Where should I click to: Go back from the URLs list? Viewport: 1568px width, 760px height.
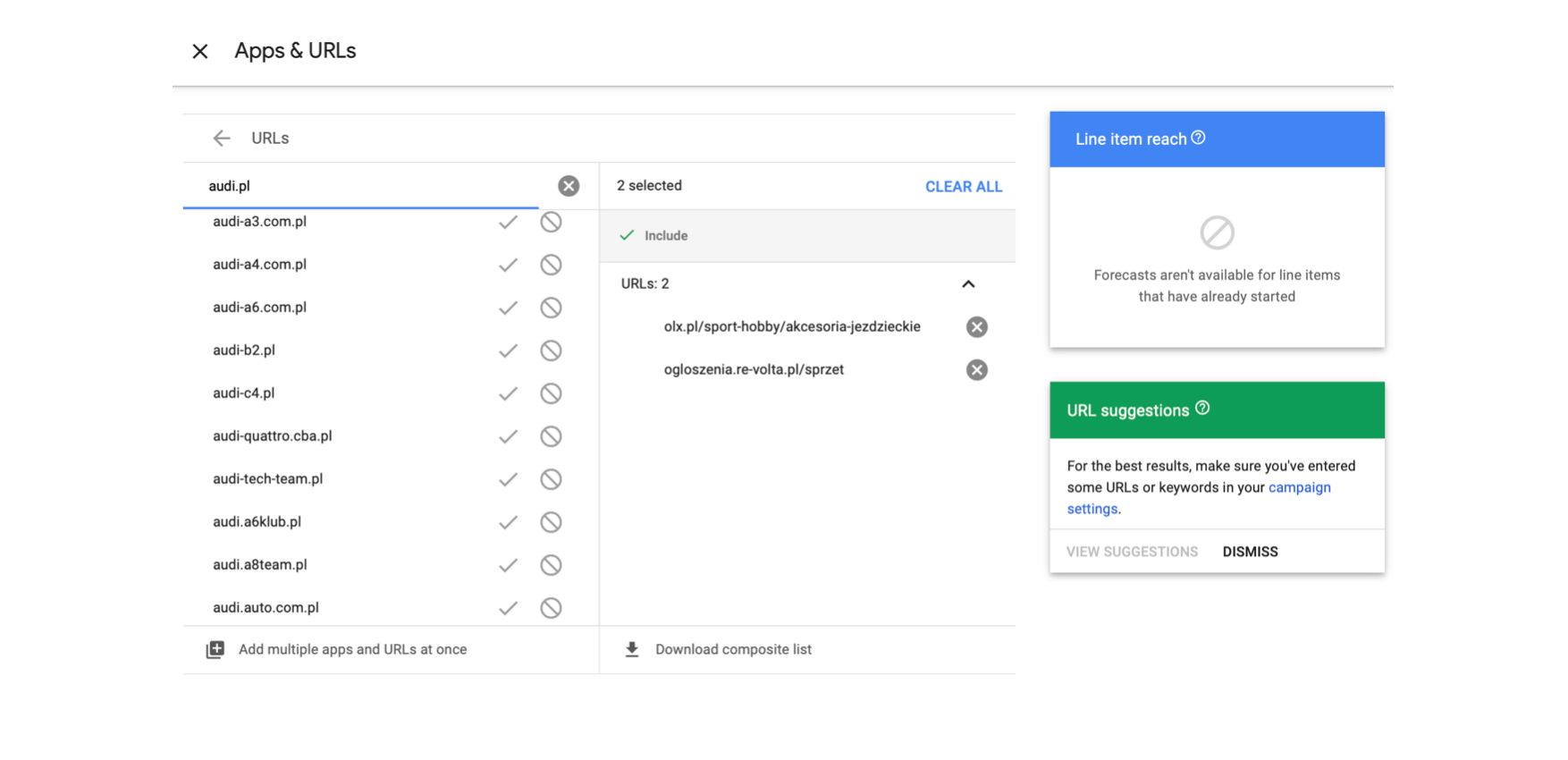click(222, 138)
